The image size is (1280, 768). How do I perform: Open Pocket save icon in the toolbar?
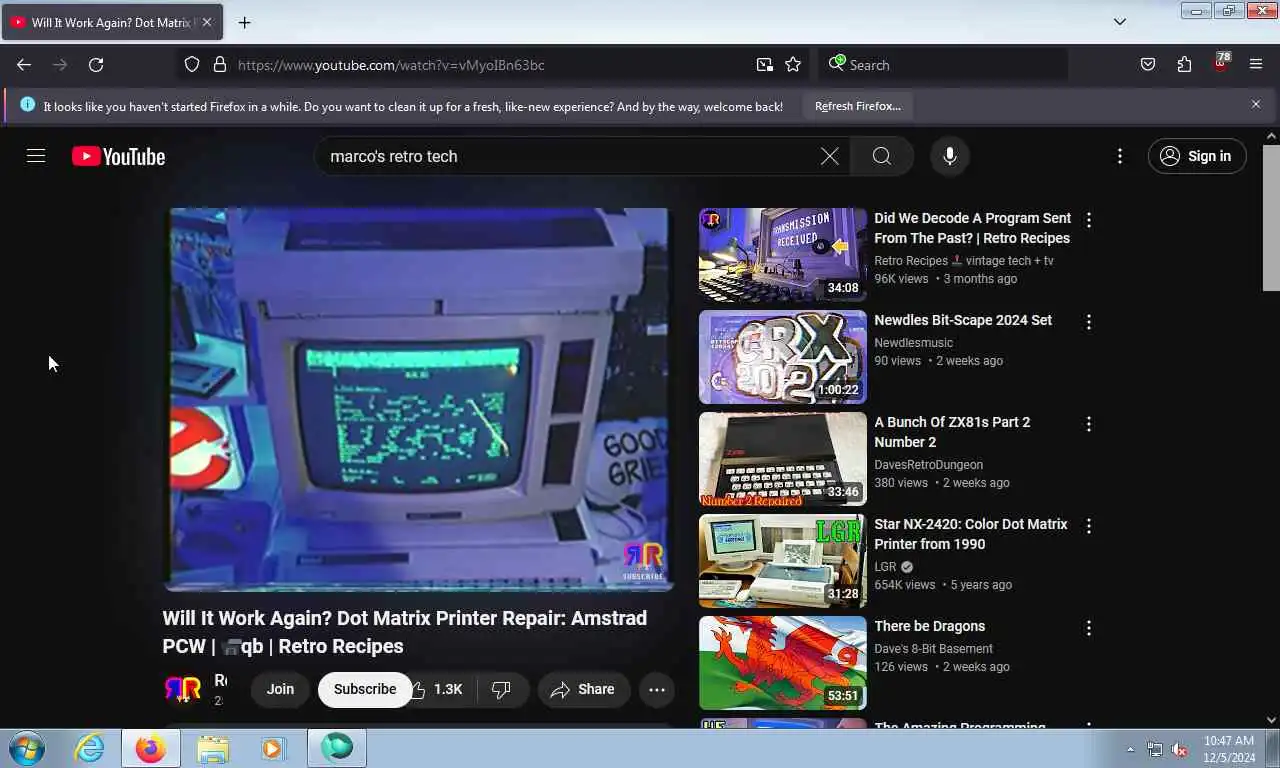pos(1148,65)
